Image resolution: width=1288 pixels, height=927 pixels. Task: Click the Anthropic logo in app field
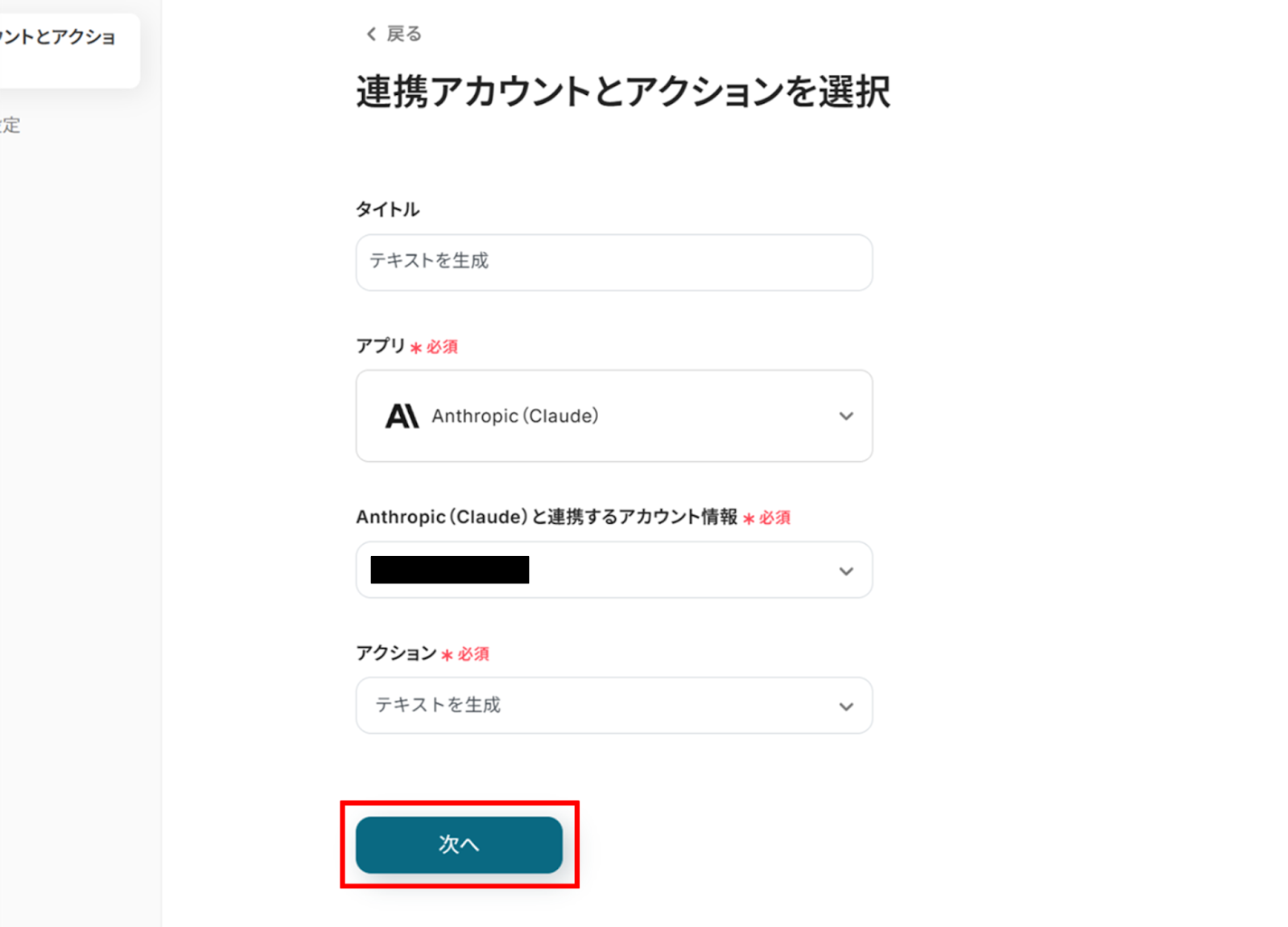pos(402,416)
